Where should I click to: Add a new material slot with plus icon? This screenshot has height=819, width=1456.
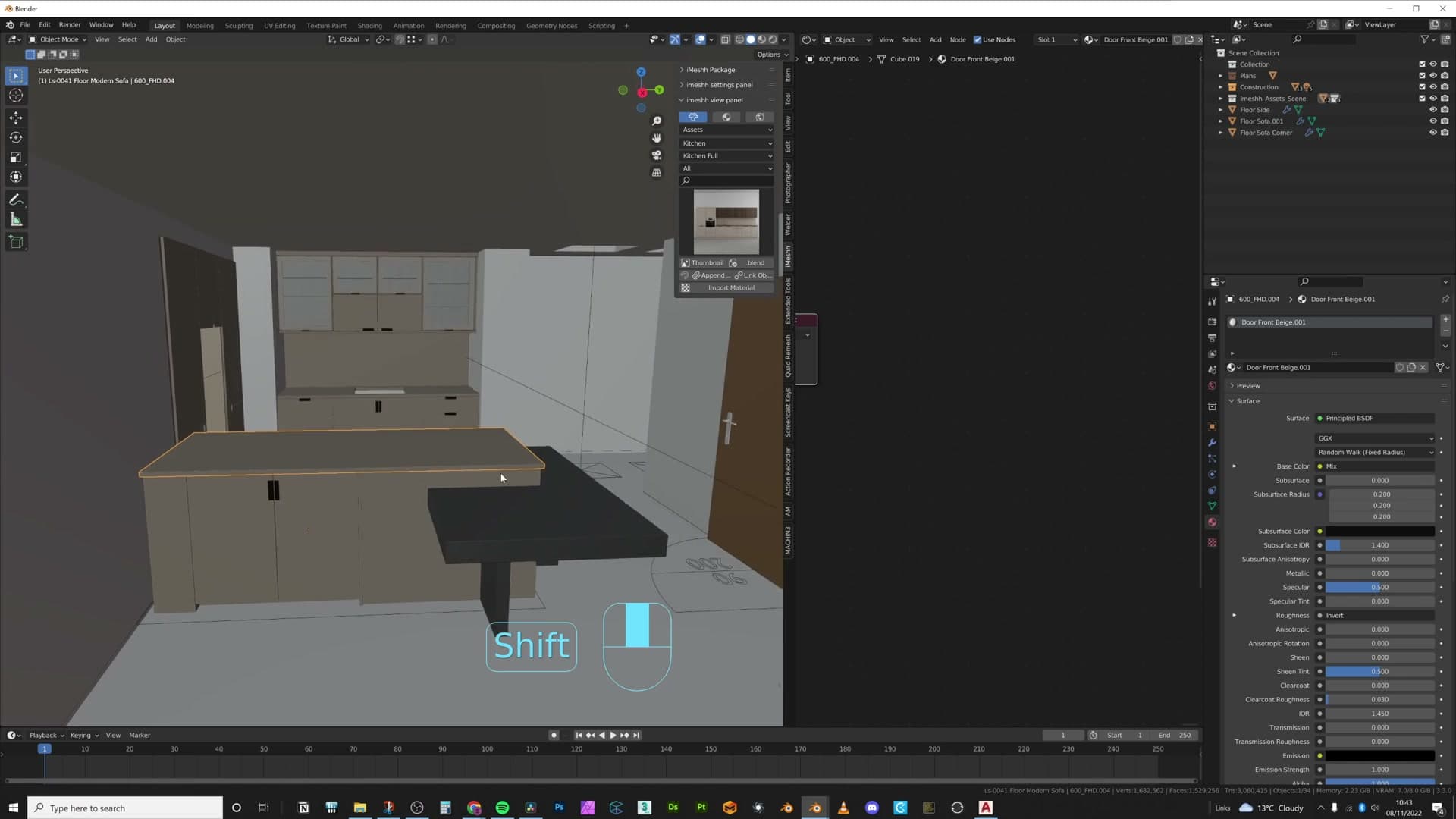(1445, 320)
